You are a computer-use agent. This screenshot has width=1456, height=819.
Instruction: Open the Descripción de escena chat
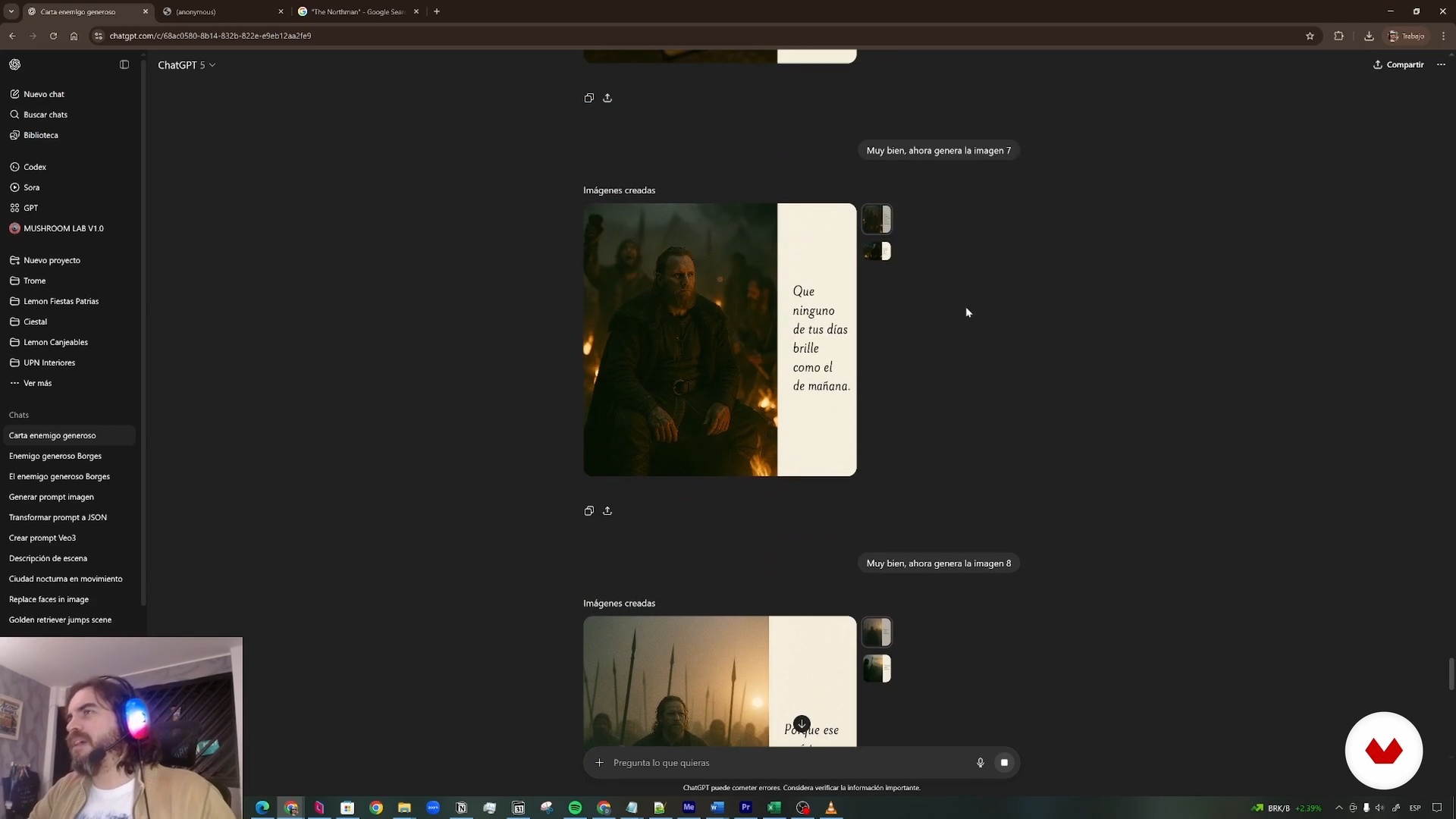tap(48, 558)
